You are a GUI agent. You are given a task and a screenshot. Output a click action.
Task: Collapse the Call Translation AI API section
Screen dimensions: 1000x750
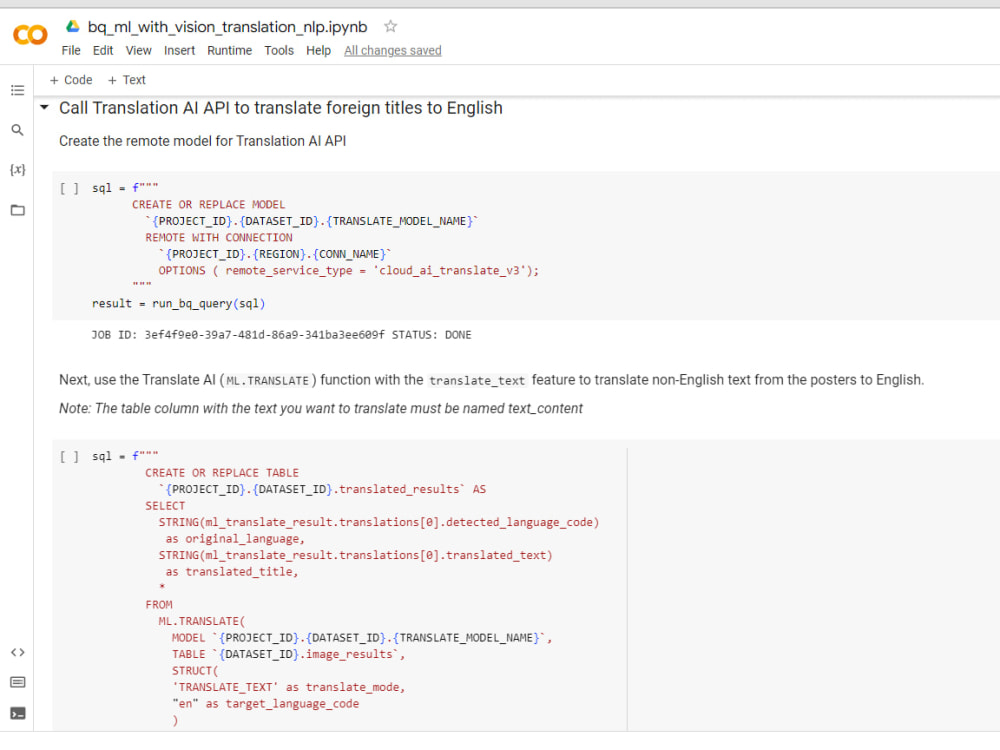(44, 107)
